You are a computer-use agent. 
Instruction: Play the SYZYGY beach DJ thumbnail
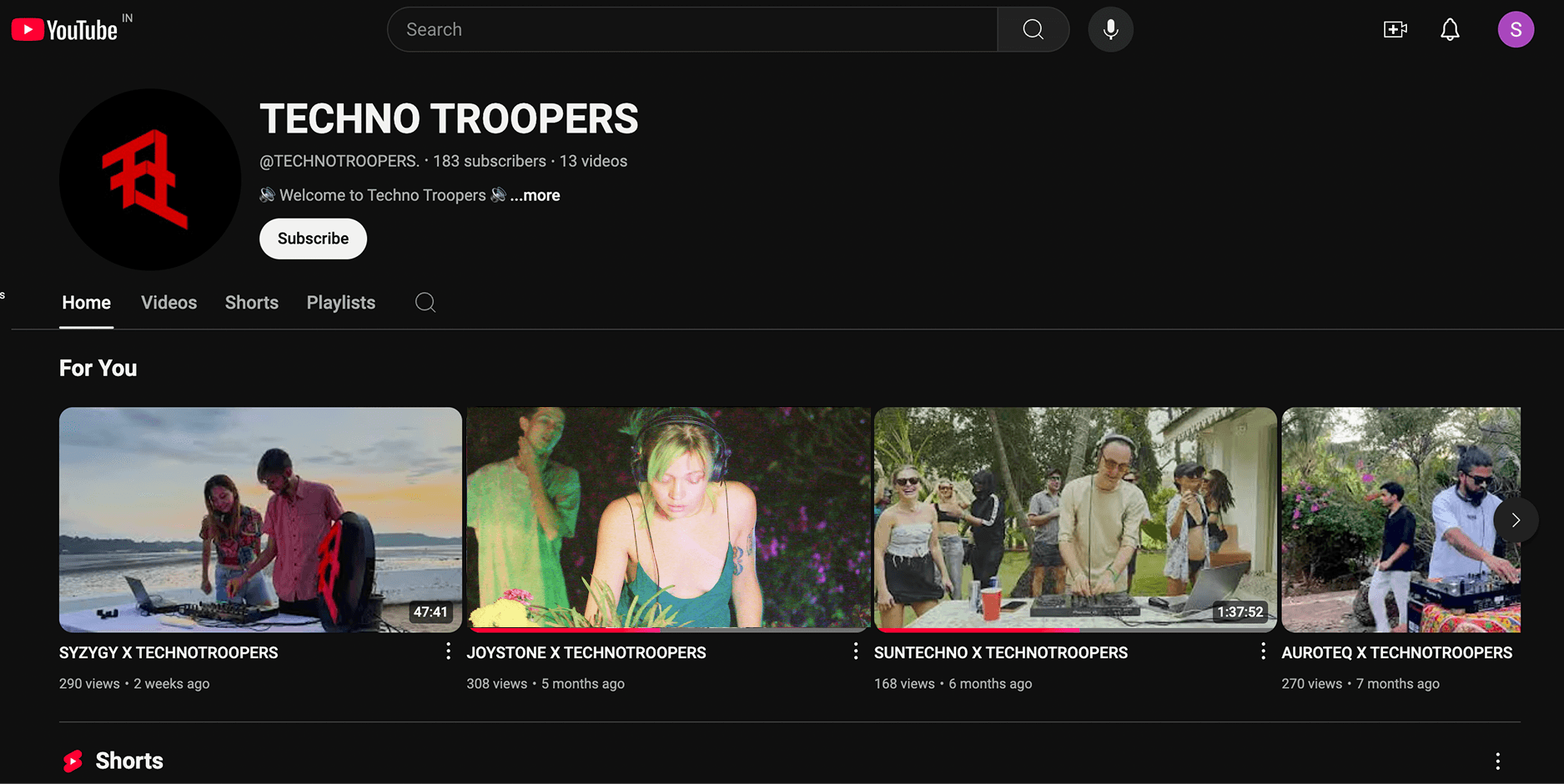pos(260,520)
